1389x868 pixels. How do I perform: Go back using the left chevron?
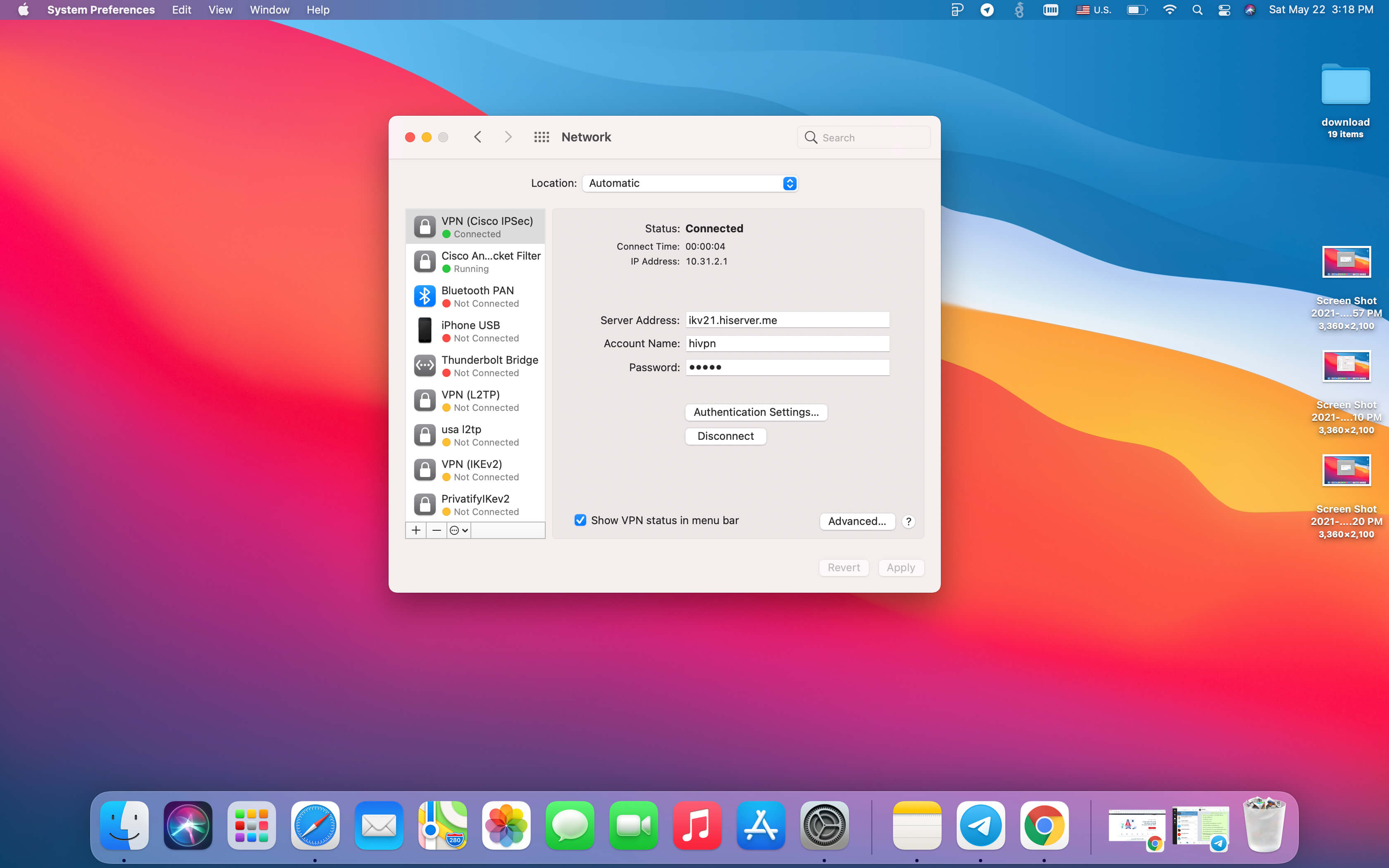pyautogui.click(x=477, y=137)
